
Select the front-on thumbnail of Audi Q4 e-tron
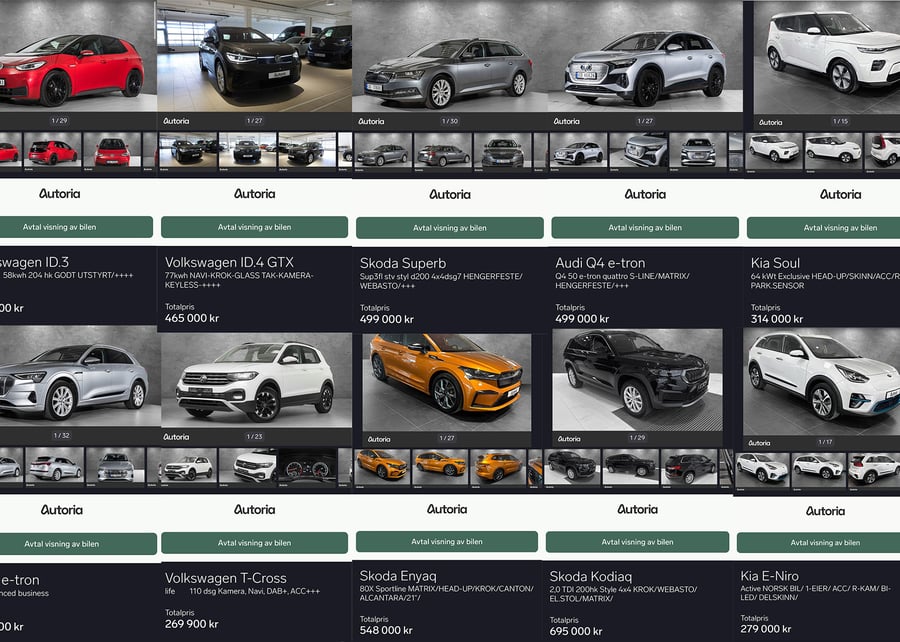697,152
